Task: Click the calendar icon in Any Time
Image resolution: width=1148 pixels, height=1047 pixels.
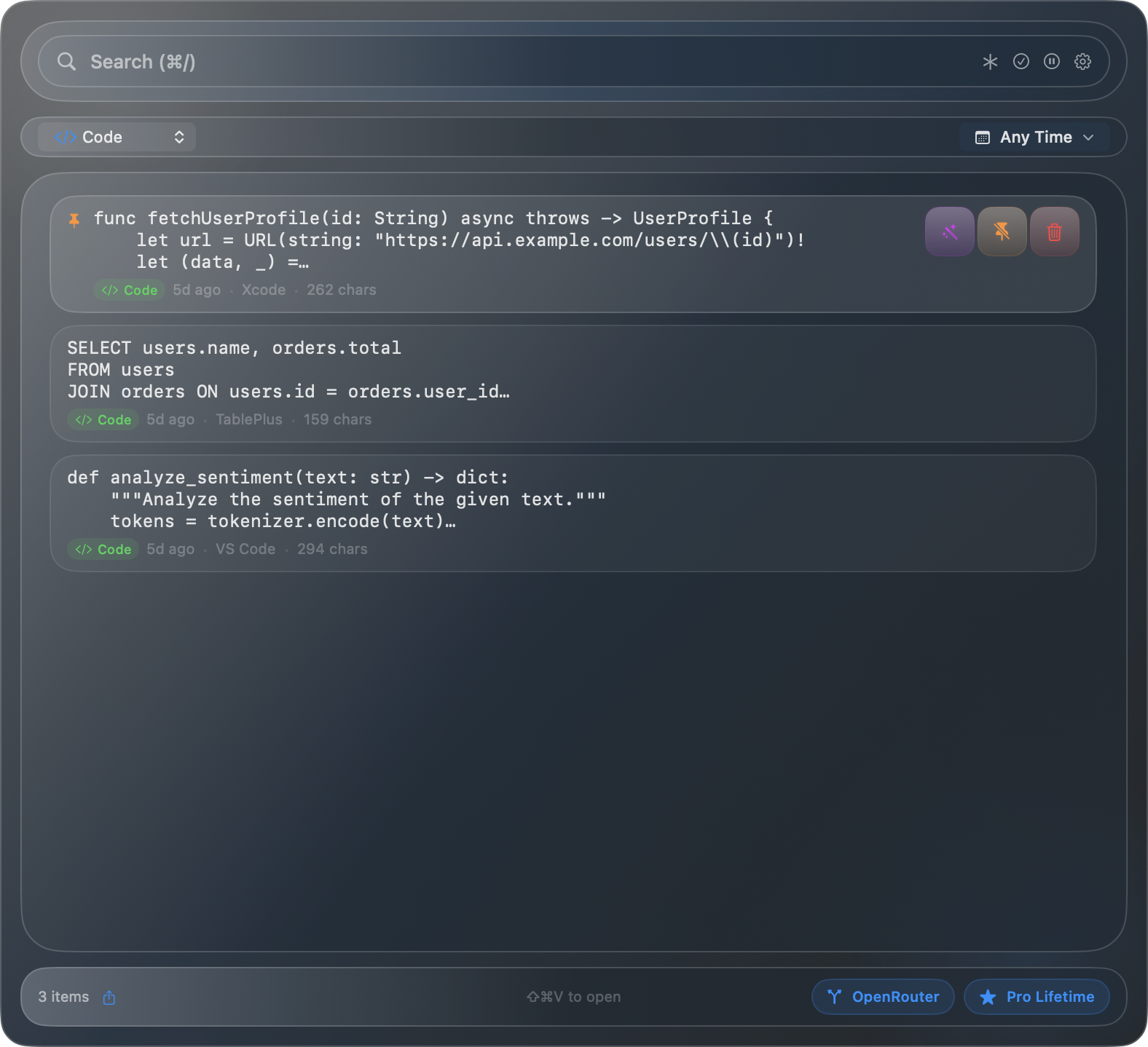Action: (983, 138)
